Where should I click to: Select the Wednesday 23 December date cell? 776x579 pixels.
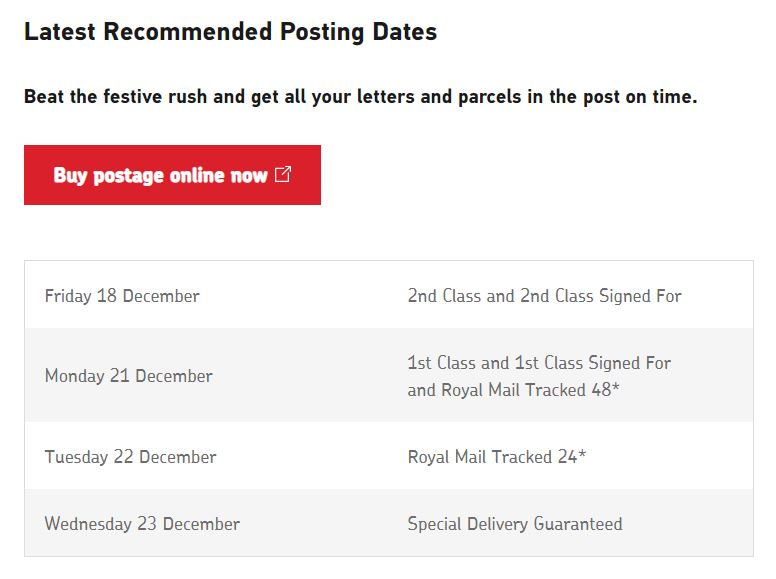tap(142, 524)
